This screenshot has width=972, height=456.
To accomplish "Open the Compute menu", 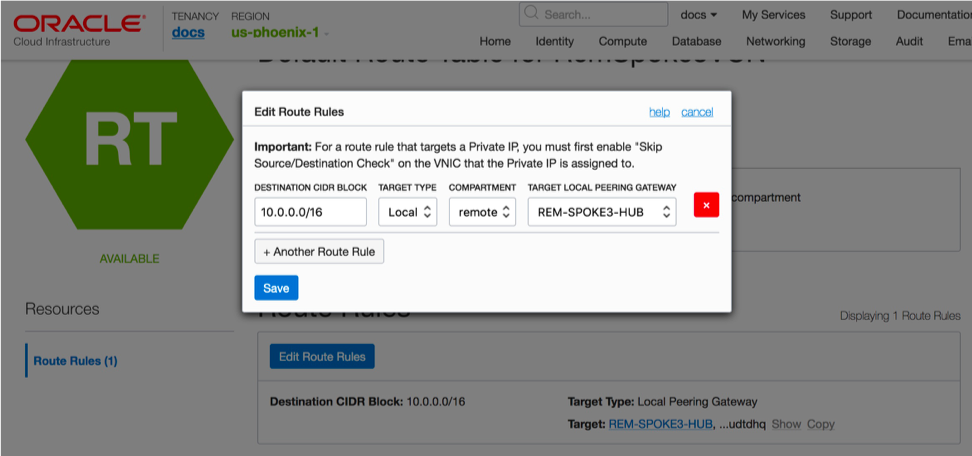I will coord(622,41).
